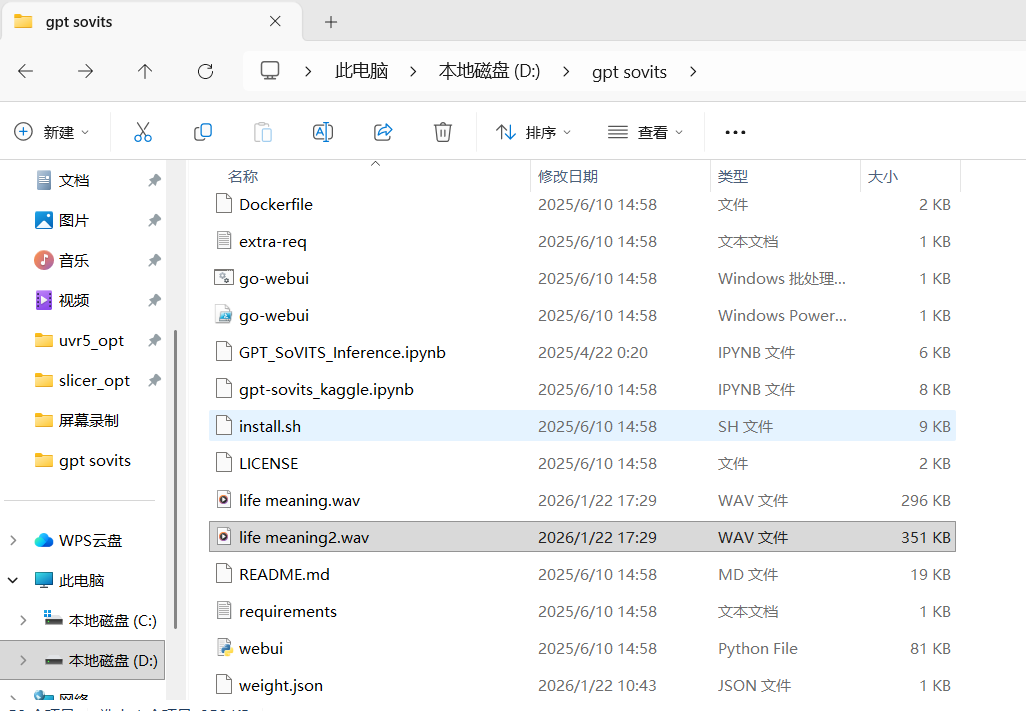Navigate back with the left arrow
The height and width of the screenshot is (711, 1026).
click(26, 71)
